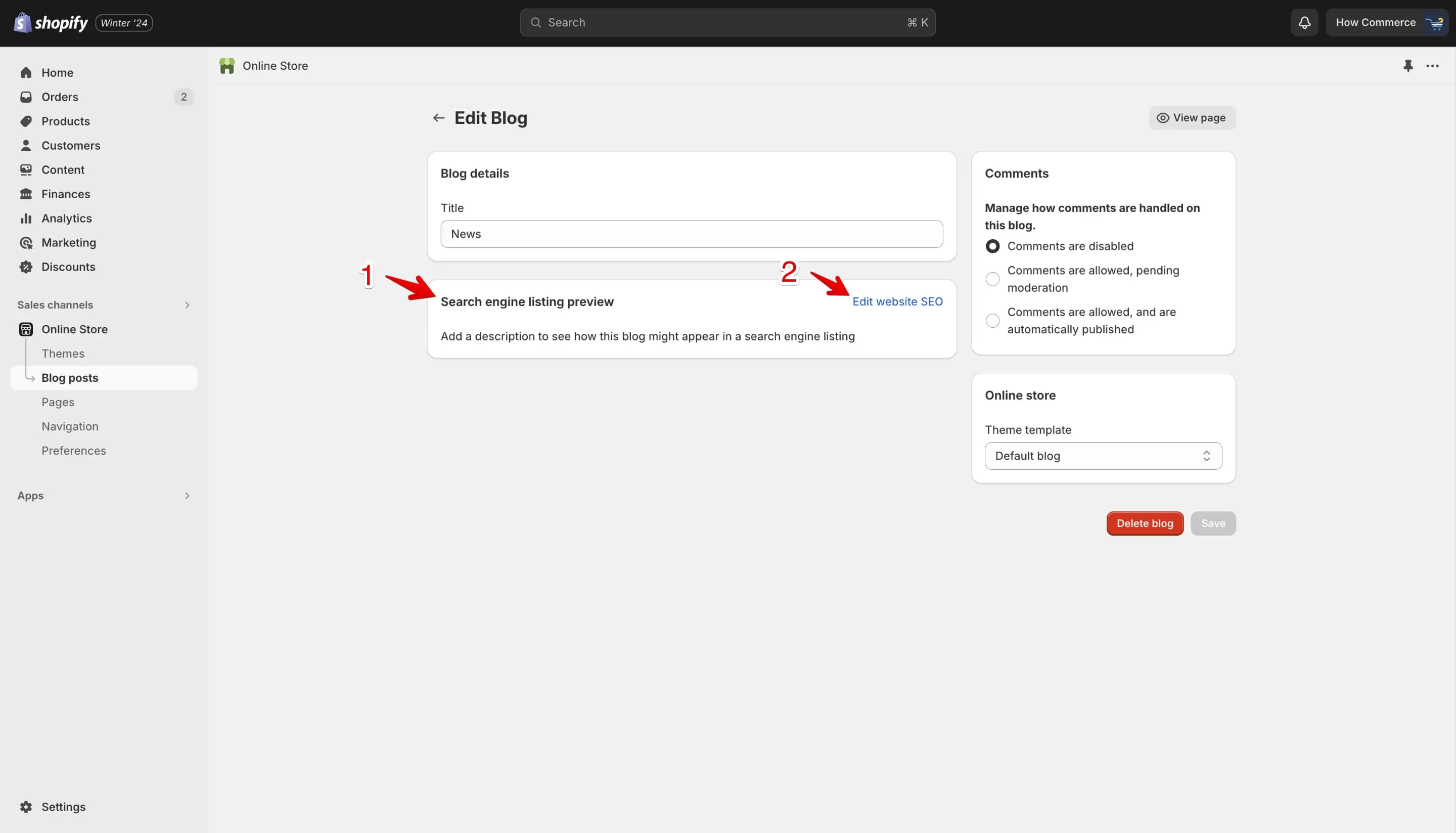This screenshot has width=1456, height=833.
Task: Click the Content icon
Action: click(26, 170)
